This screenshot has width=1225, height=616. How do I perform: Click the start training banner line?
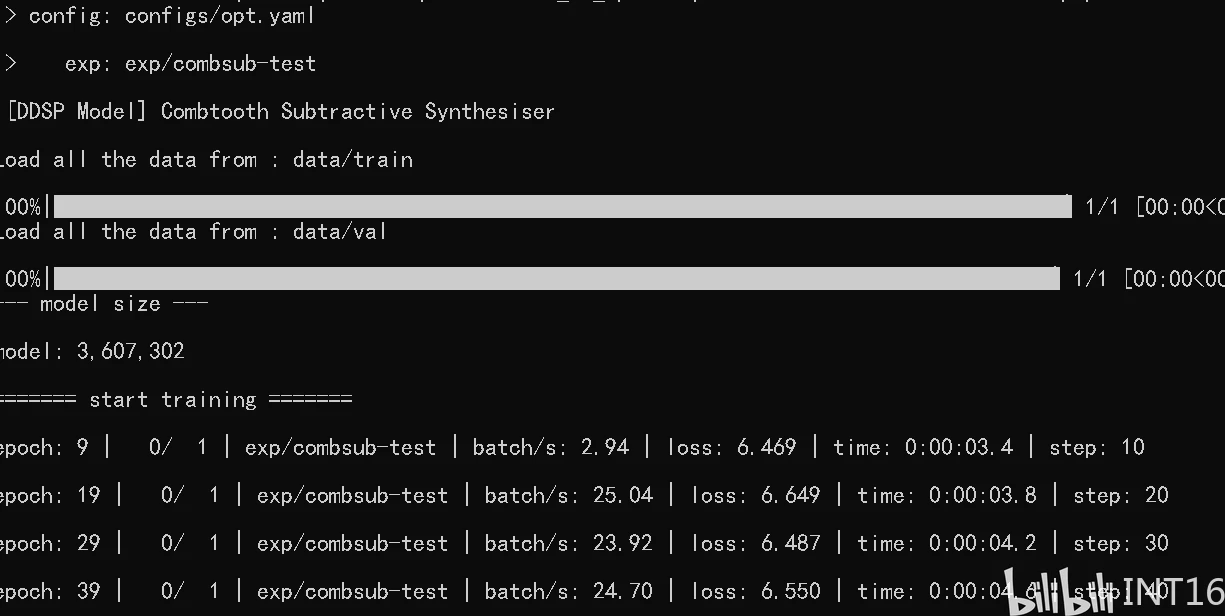(x=175, y=399)
